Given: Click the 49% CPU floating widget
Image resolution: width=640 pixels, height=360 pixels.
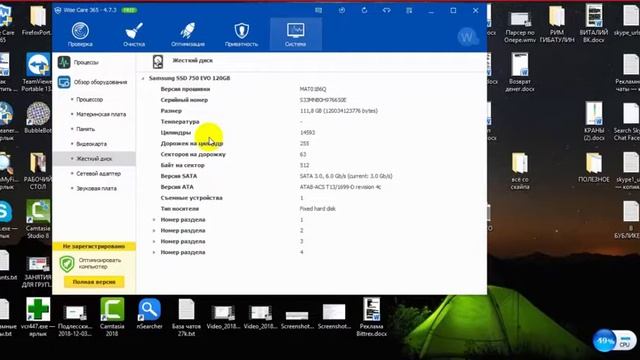Looking at the screenshot, I should [615, 340].
